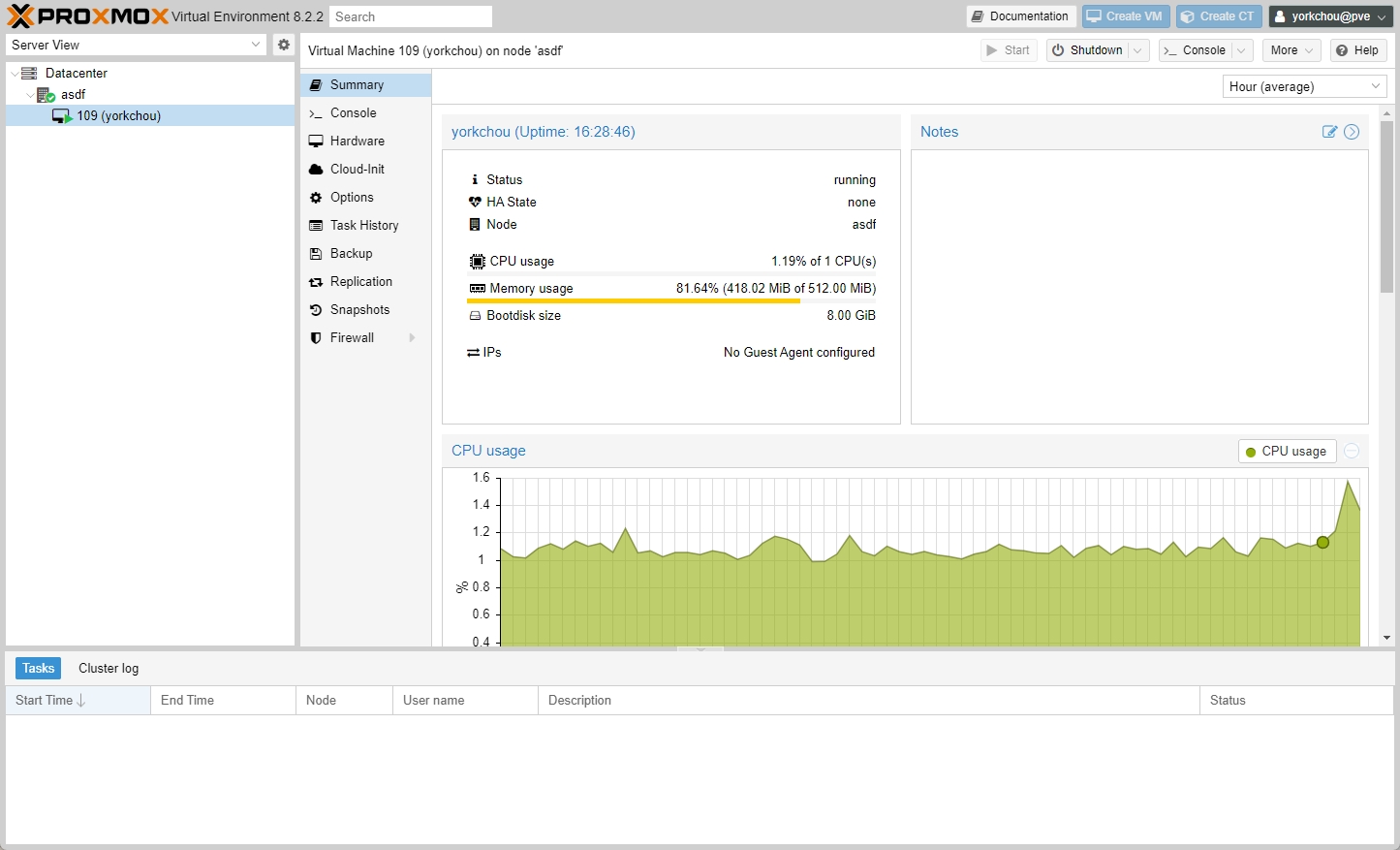Click Create VM button

click(1125, 16)
